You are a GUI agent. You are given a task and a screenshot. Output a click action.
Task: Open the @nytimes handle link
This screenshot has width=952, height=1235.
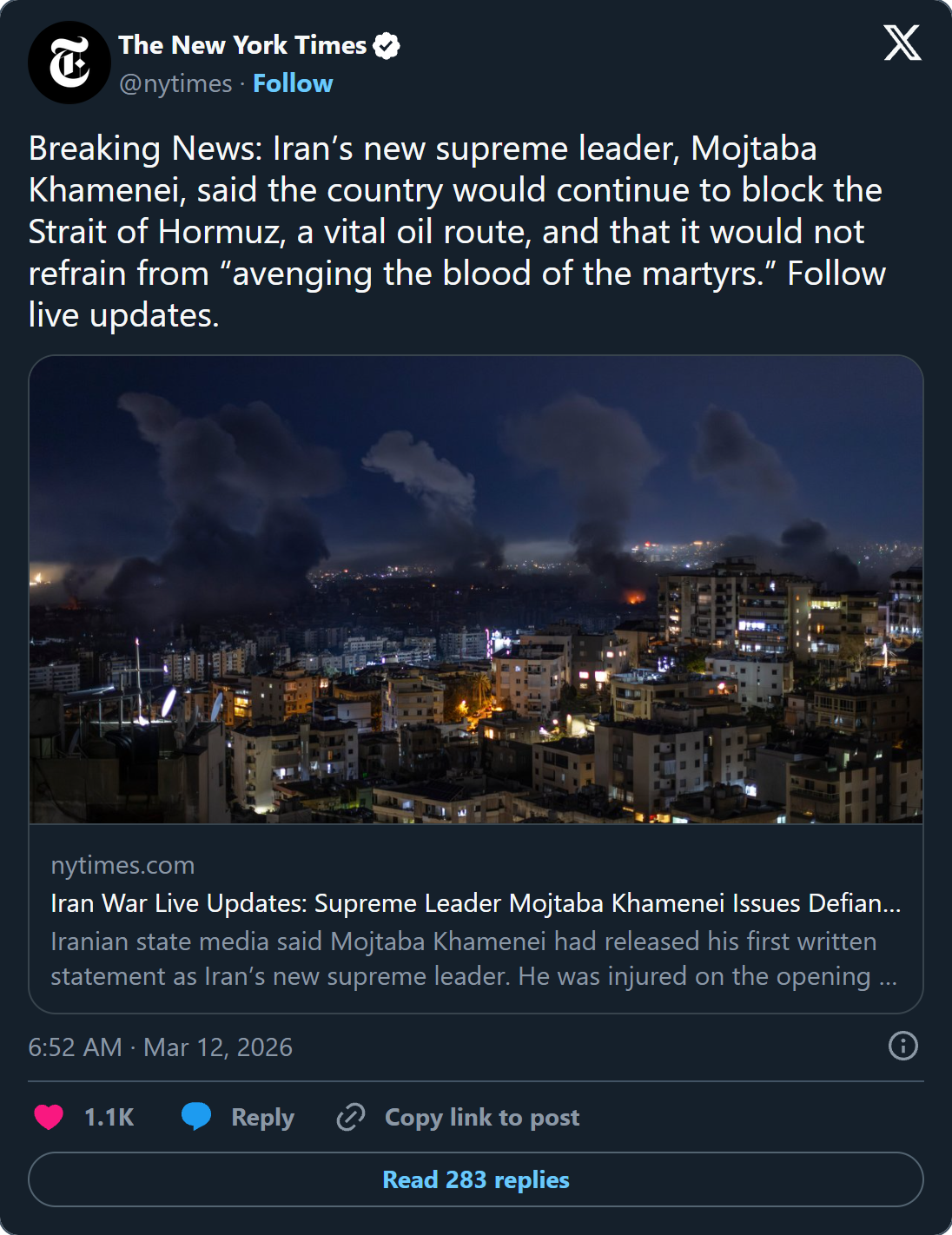170,83
